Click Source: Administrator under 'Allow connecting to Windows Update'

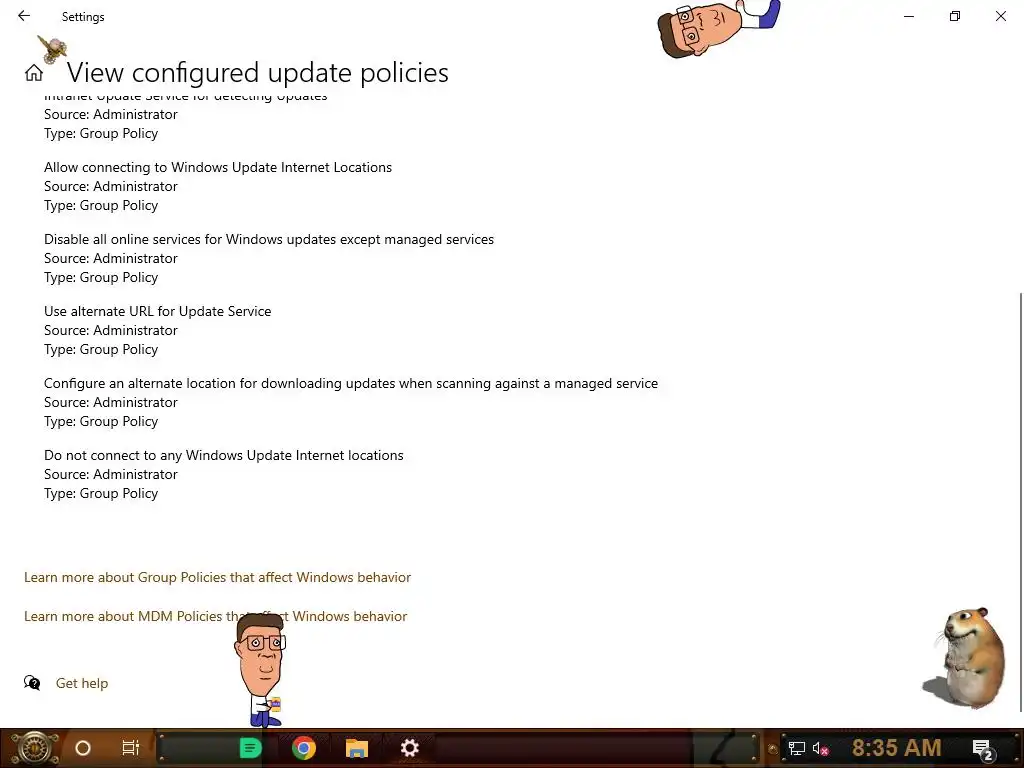pyautogui.click(x=110, y=186)
